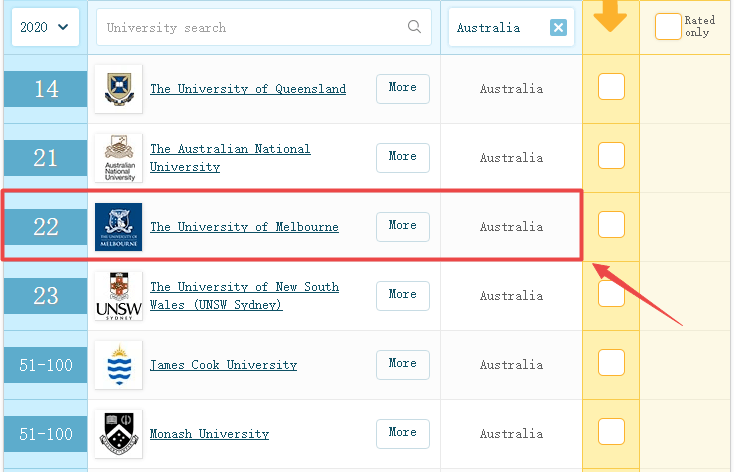This screenshot has height=472, width=734.
Task: Open The Australian National University link
Action: (230, 158)
